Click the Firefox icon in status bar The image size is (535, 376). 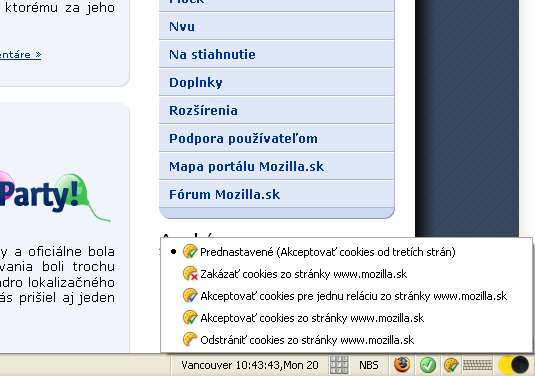click(402, 365)
